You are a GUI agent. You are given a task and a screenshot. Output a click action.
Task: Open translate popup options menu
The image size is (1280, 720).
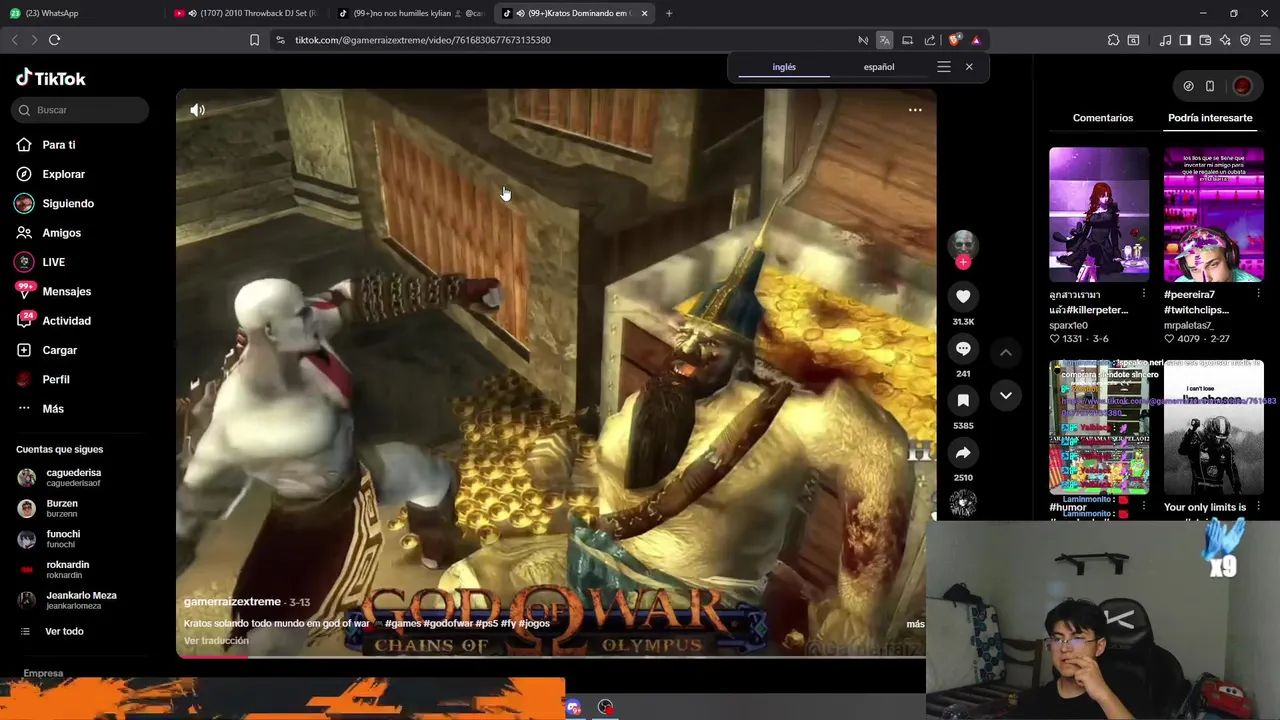tap(943, 67)
